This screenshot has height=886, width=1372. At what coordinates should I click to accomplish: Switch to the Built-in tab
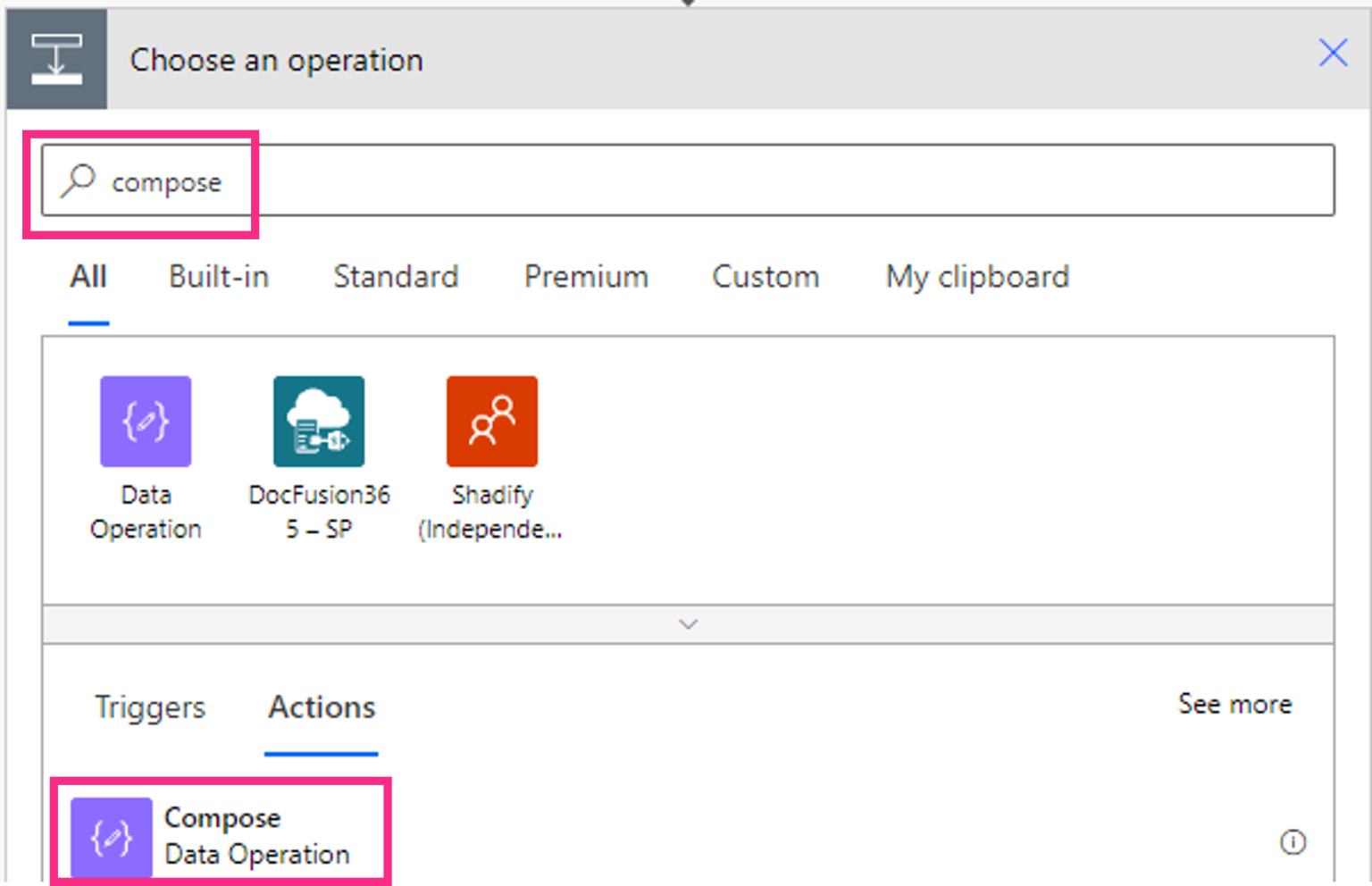point(218,277)
